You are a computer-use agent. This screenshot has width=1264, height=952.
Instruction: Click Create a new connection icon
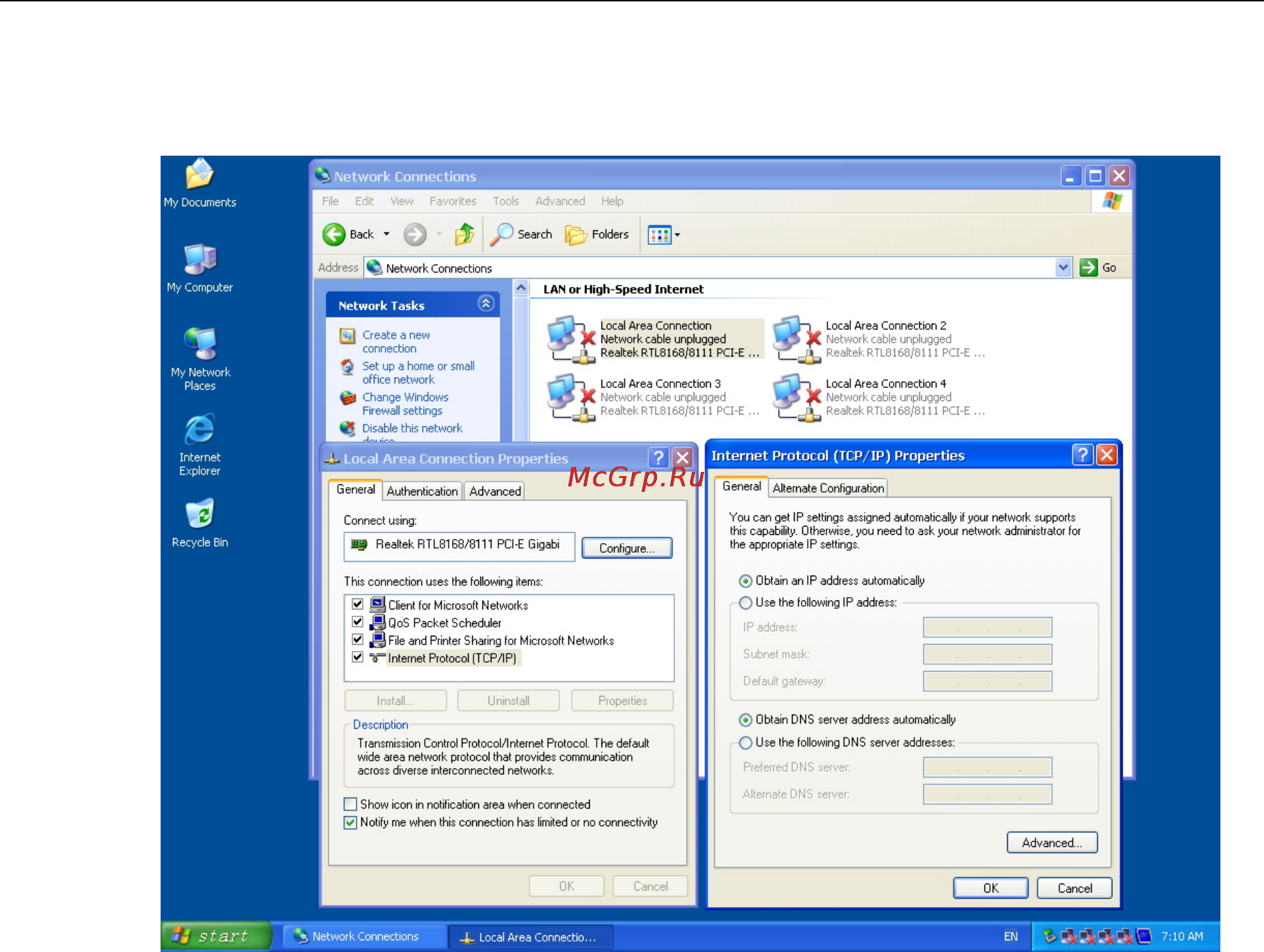347,336
